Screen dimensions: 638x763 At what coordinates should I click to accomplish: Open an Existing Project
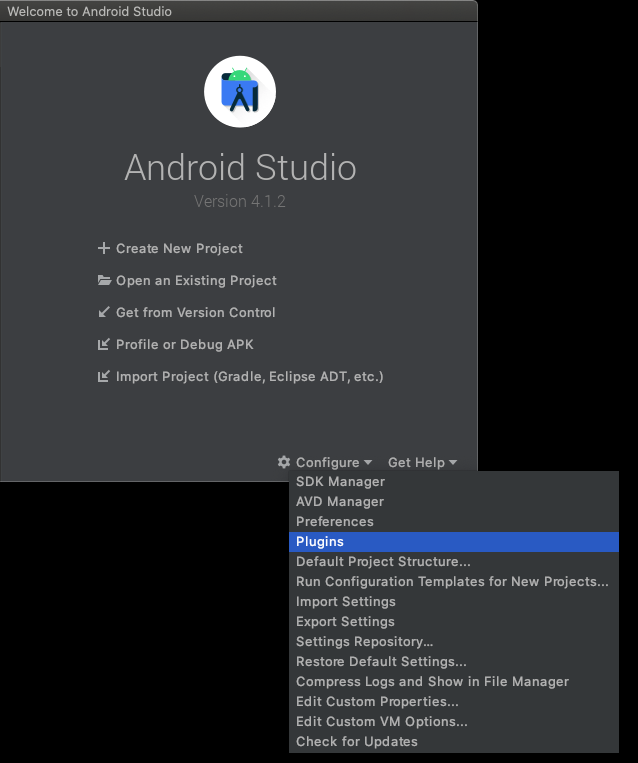pos(196,280)
